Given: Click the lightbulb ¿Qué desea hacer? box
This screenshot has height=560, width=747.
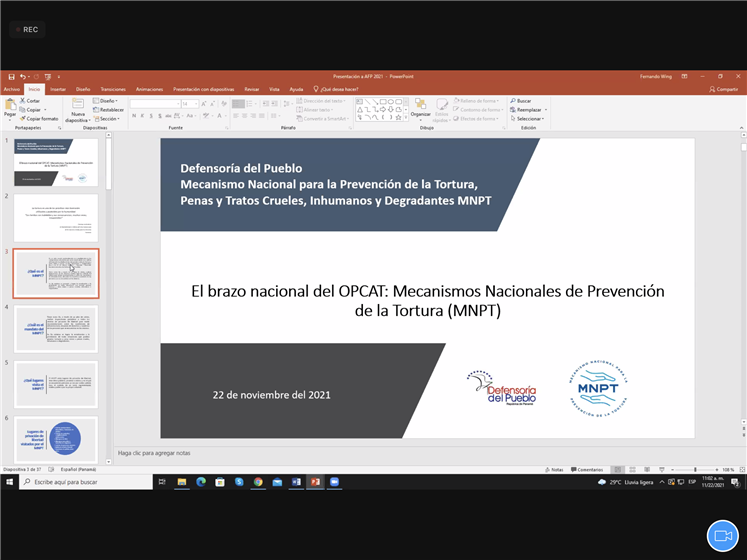Looking at the screenshot, I should point(336,89).
